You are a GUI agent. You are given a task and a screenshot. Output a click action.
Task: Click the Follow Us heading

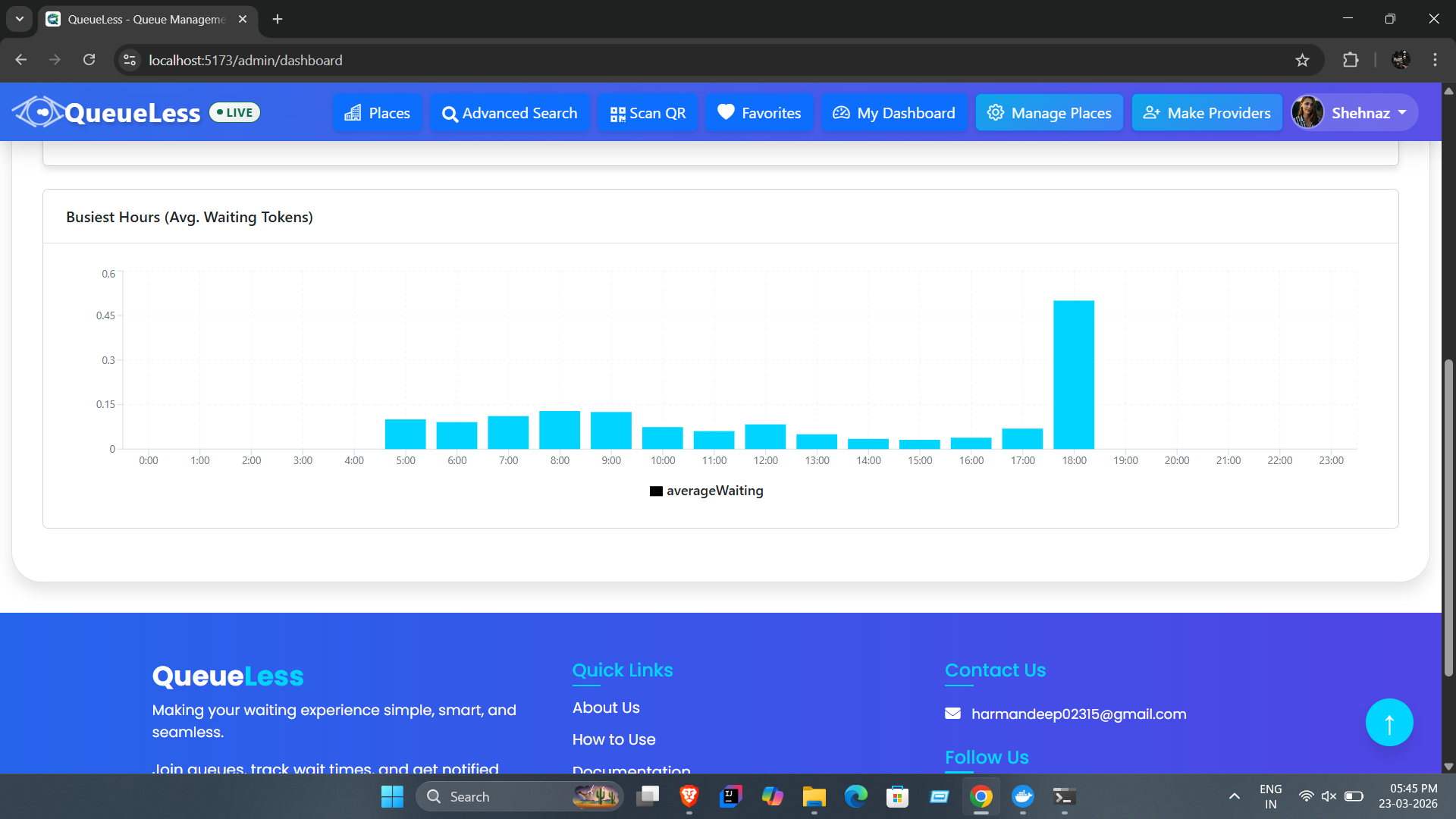987,758
